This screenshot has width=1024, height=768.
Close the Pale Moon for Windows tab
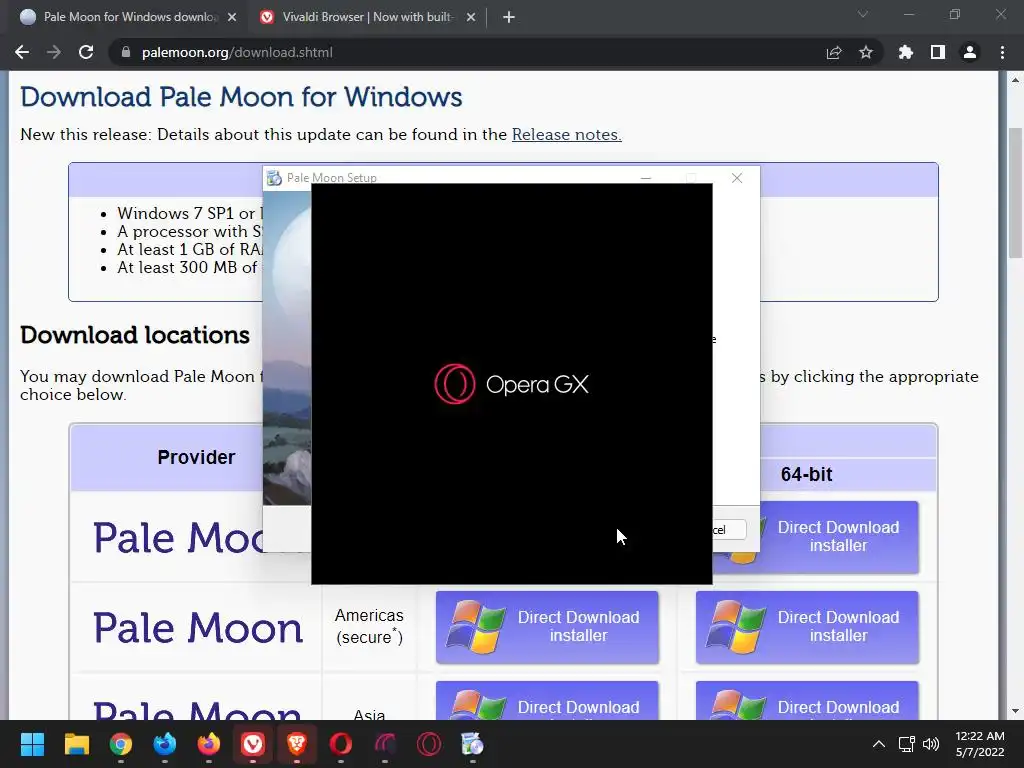pyautogui.click(x=232, y=17)
